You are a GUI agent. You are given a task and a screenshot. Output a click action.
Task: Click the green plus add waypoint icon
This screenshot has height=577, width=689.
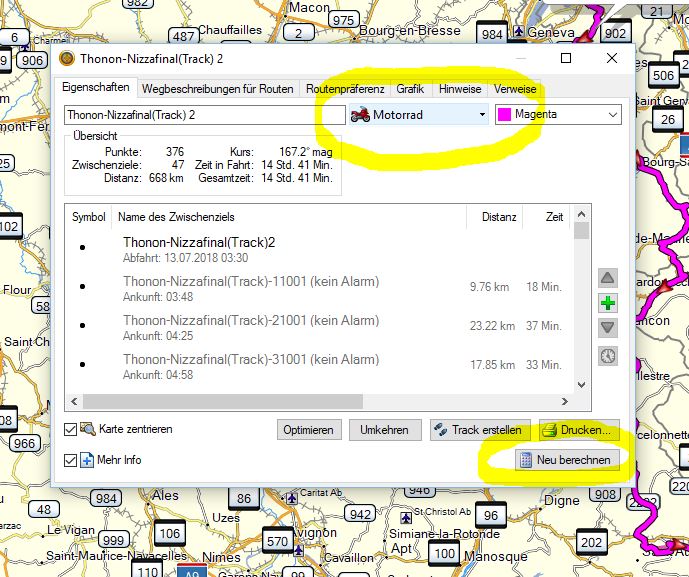[x=607, y=303]
